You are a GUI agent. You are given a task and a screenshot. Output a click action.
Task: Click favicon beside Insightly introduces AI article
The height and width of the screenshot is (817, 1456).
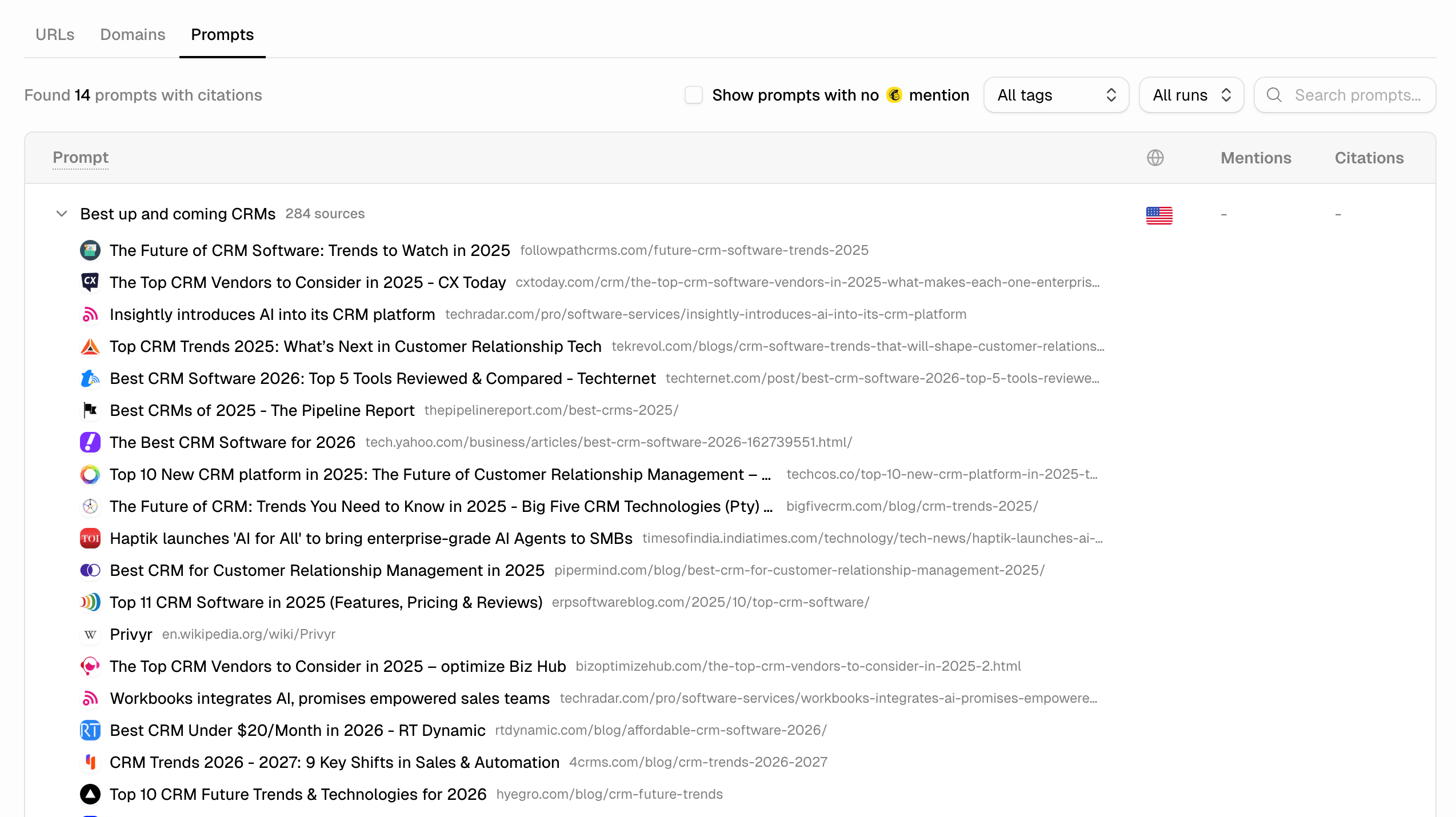coord(90,314)
